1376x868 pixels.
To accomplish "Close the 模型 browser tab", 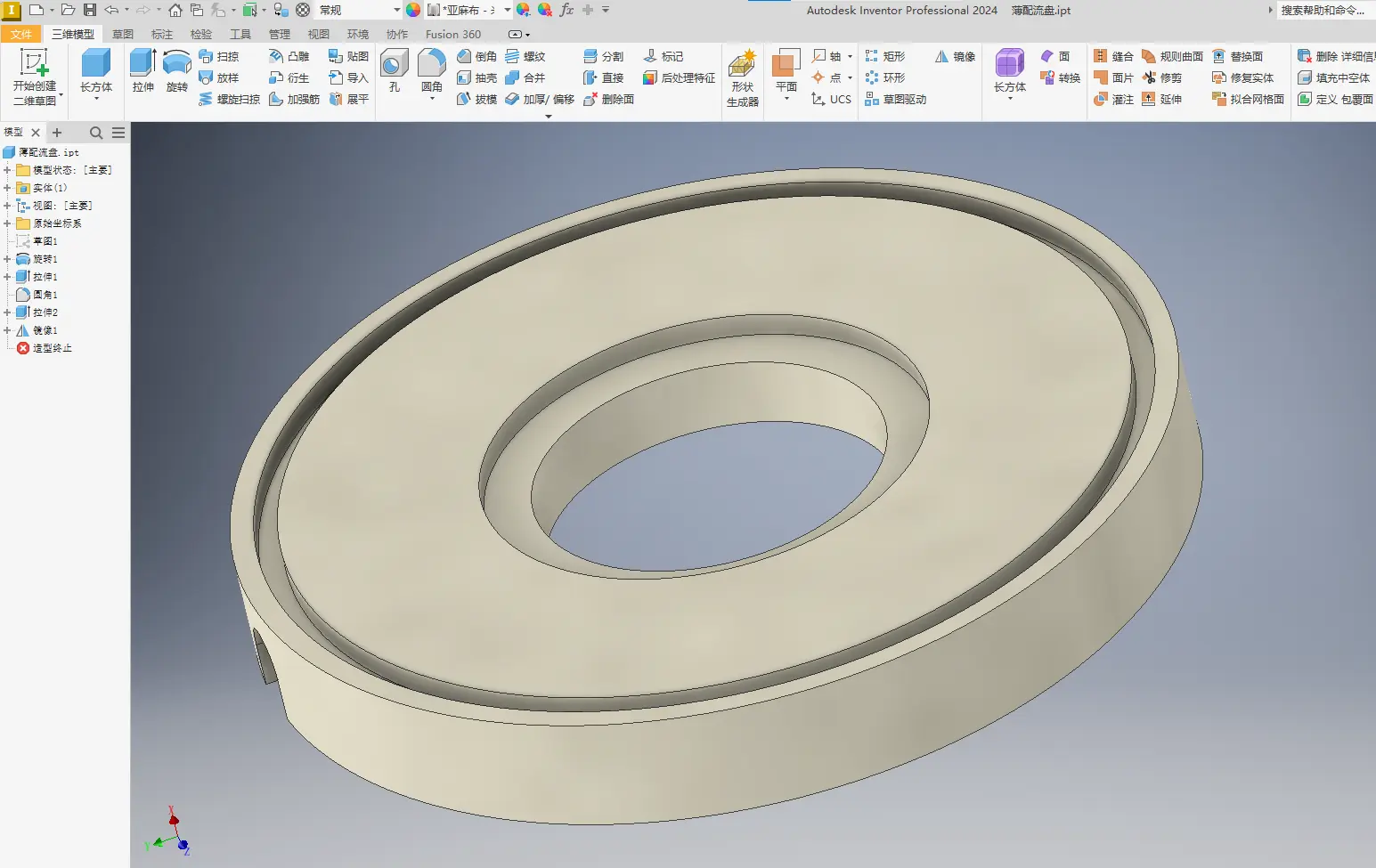I will [x=36, y=133].
